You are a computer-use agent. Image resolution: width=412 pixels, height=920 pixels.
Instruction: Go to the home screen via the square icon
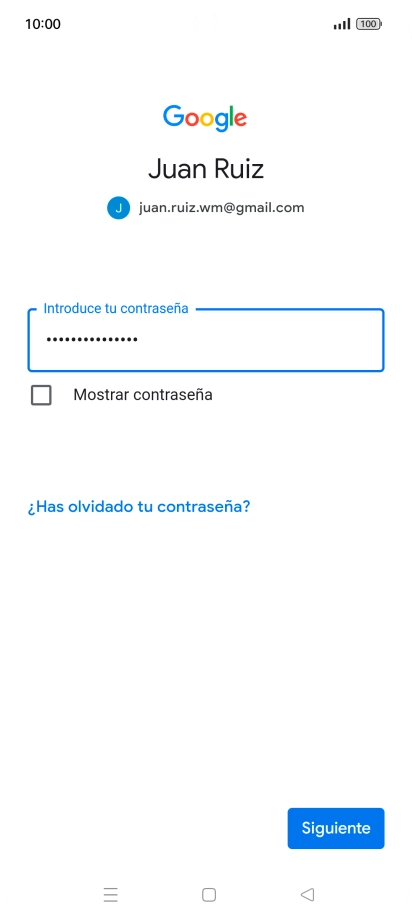click(209, 895)
